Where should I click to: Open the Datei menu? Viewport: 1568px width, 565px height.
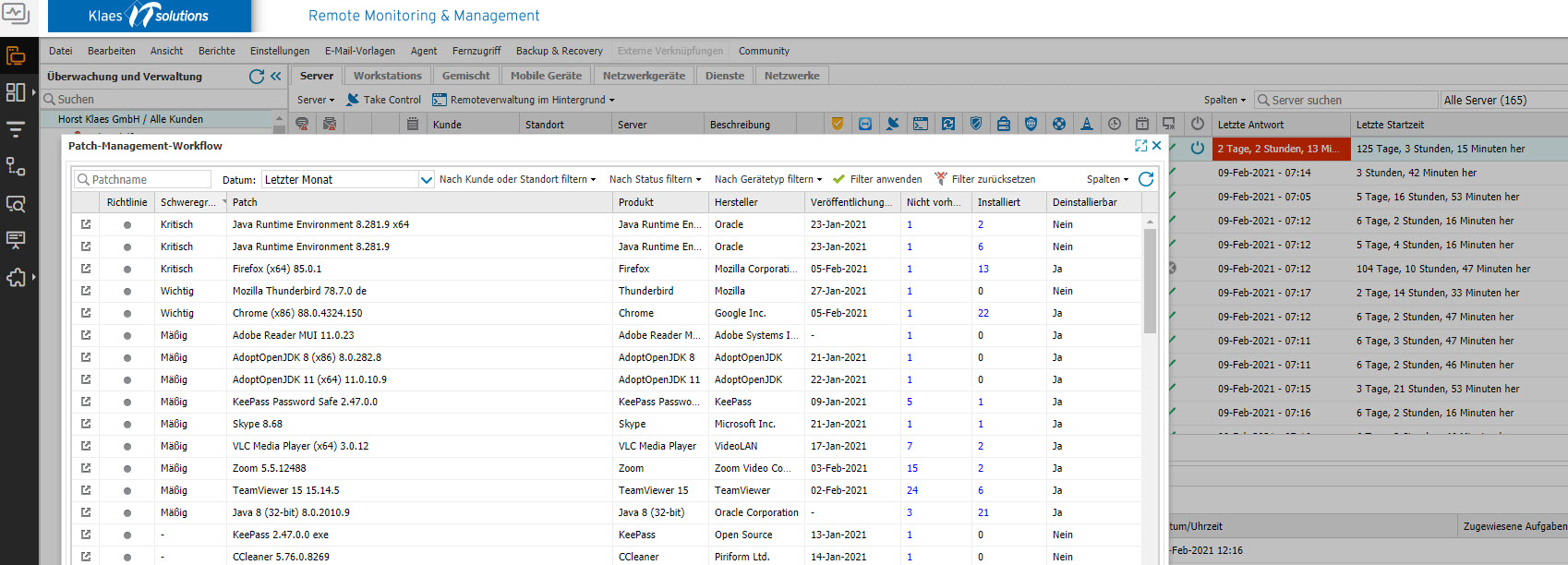[x=60, y=51]
